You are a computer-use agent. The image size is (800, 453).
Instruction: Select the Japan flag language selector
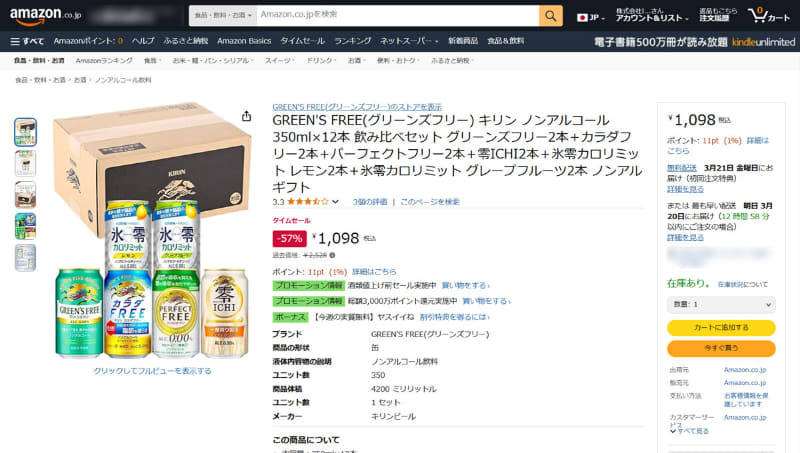pos(591,17)
